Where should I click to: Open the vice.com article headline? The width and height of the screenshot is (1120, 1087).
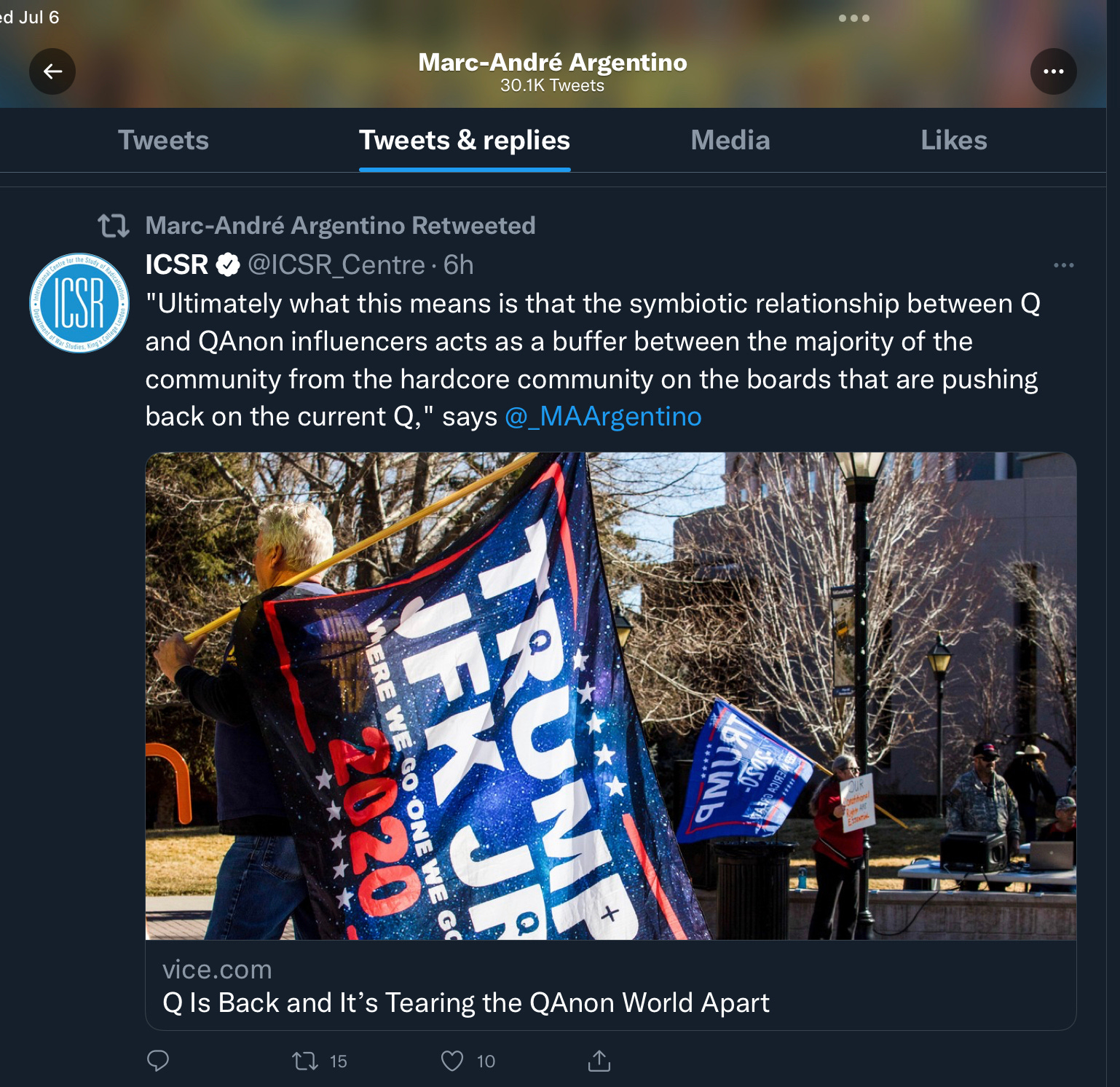(x=466, y=1003)
